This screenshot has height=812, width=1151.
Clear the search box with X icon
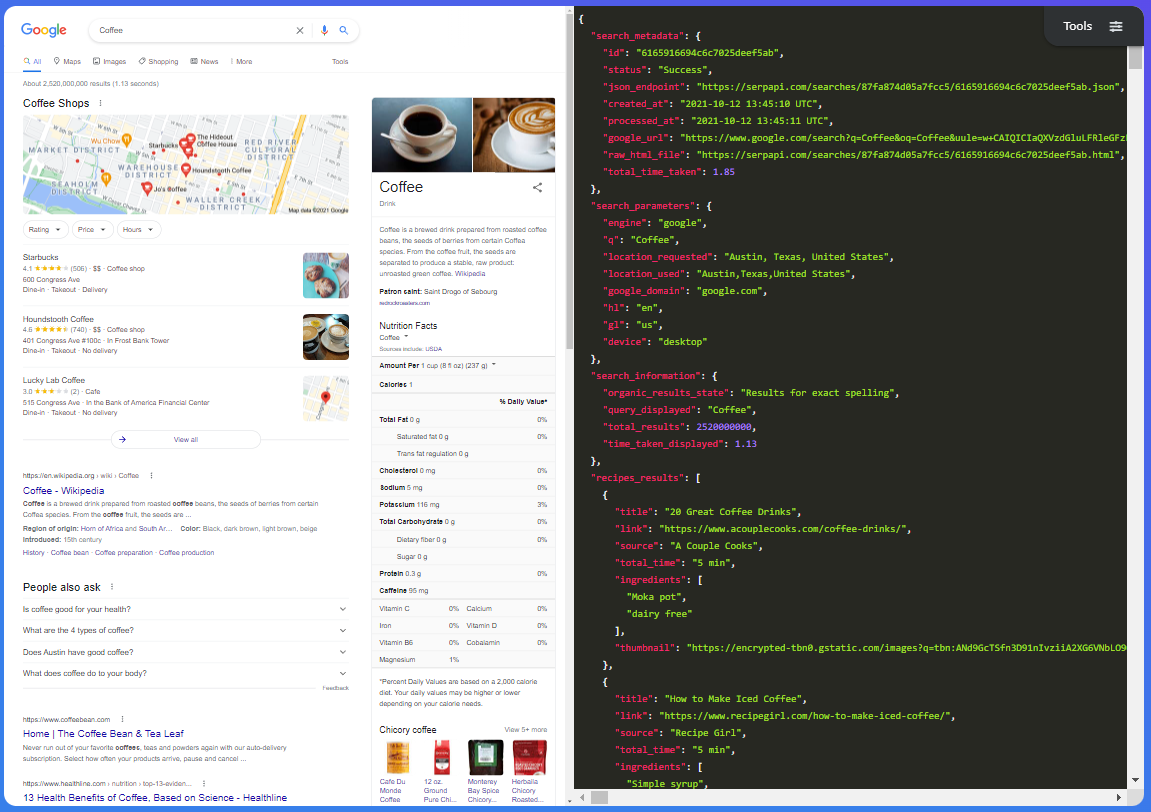(300, 31)
